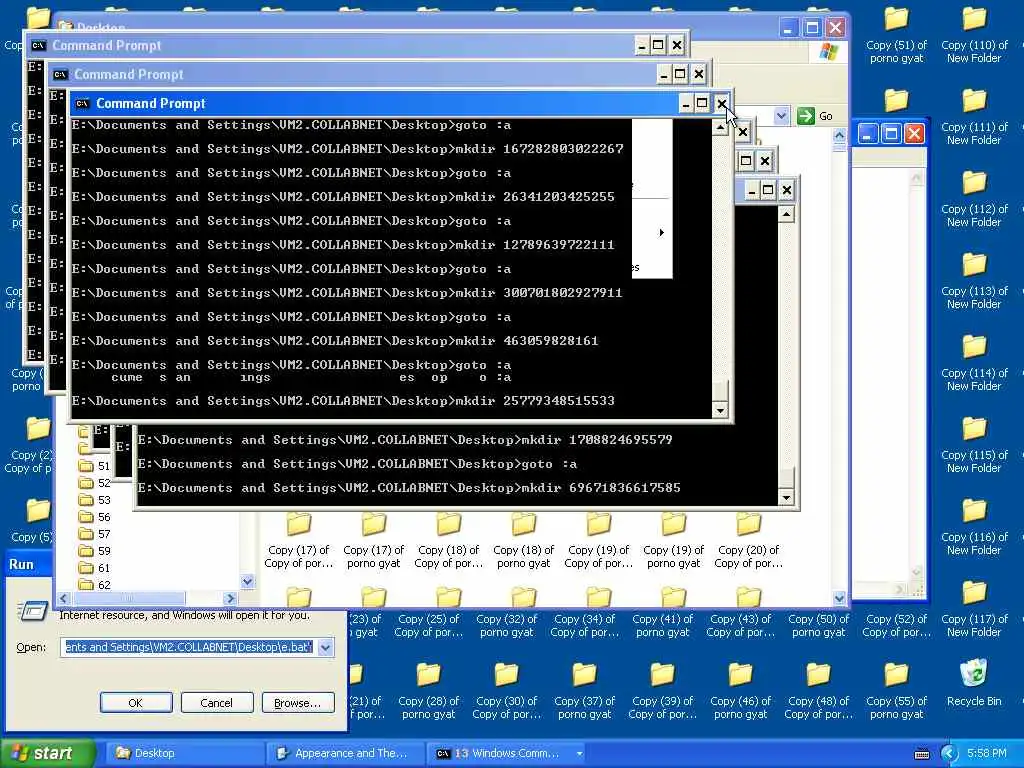The height and width of the screenshot is (768, 1024).
Task: Select Copy (43) of Copy of por... folder
Action: pyautogui.click(x=740, y=625)
